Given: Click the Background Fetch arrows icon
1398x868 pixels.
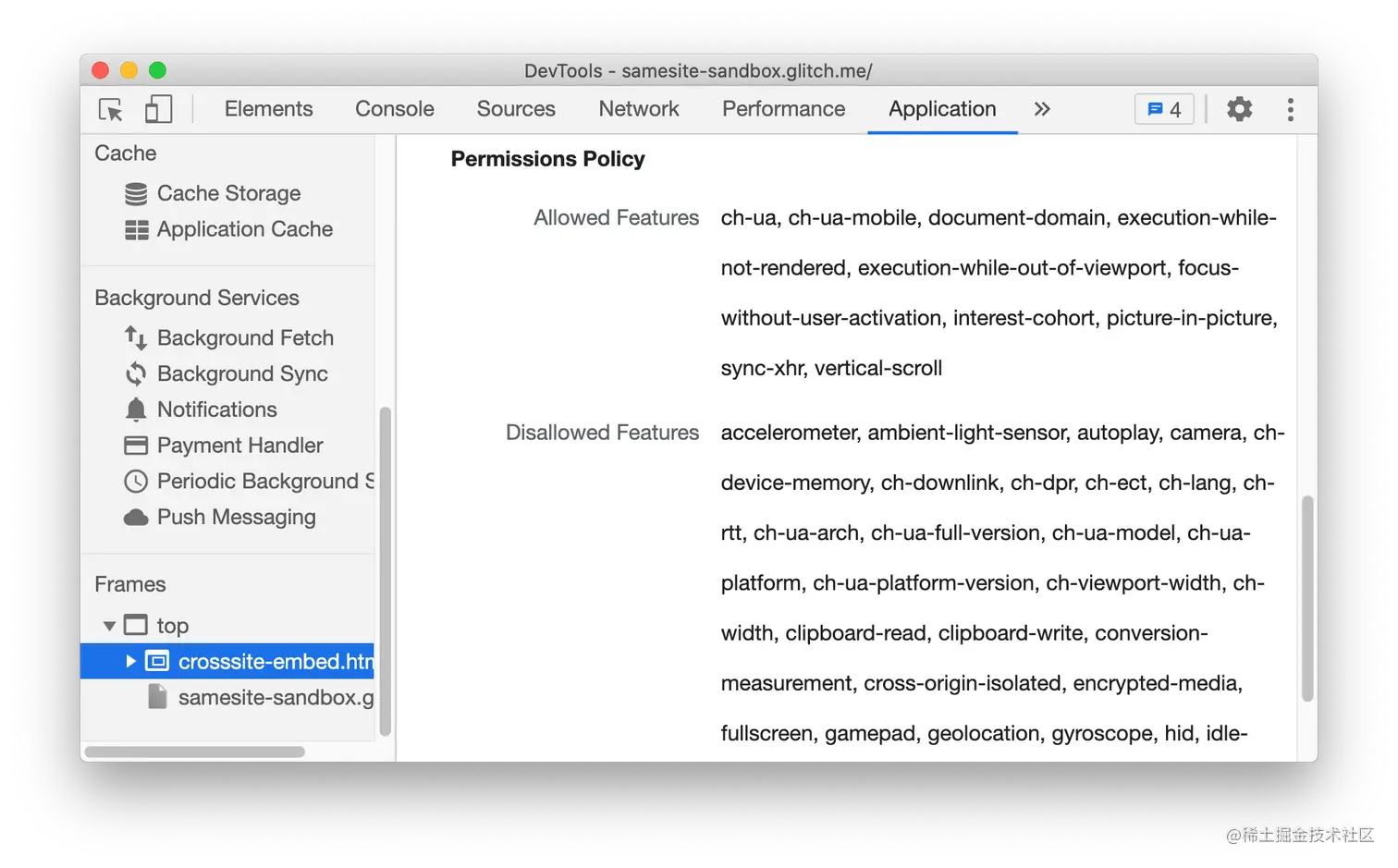Looking at the screenshot, I should pyautogui.click(x=136, y=338).
